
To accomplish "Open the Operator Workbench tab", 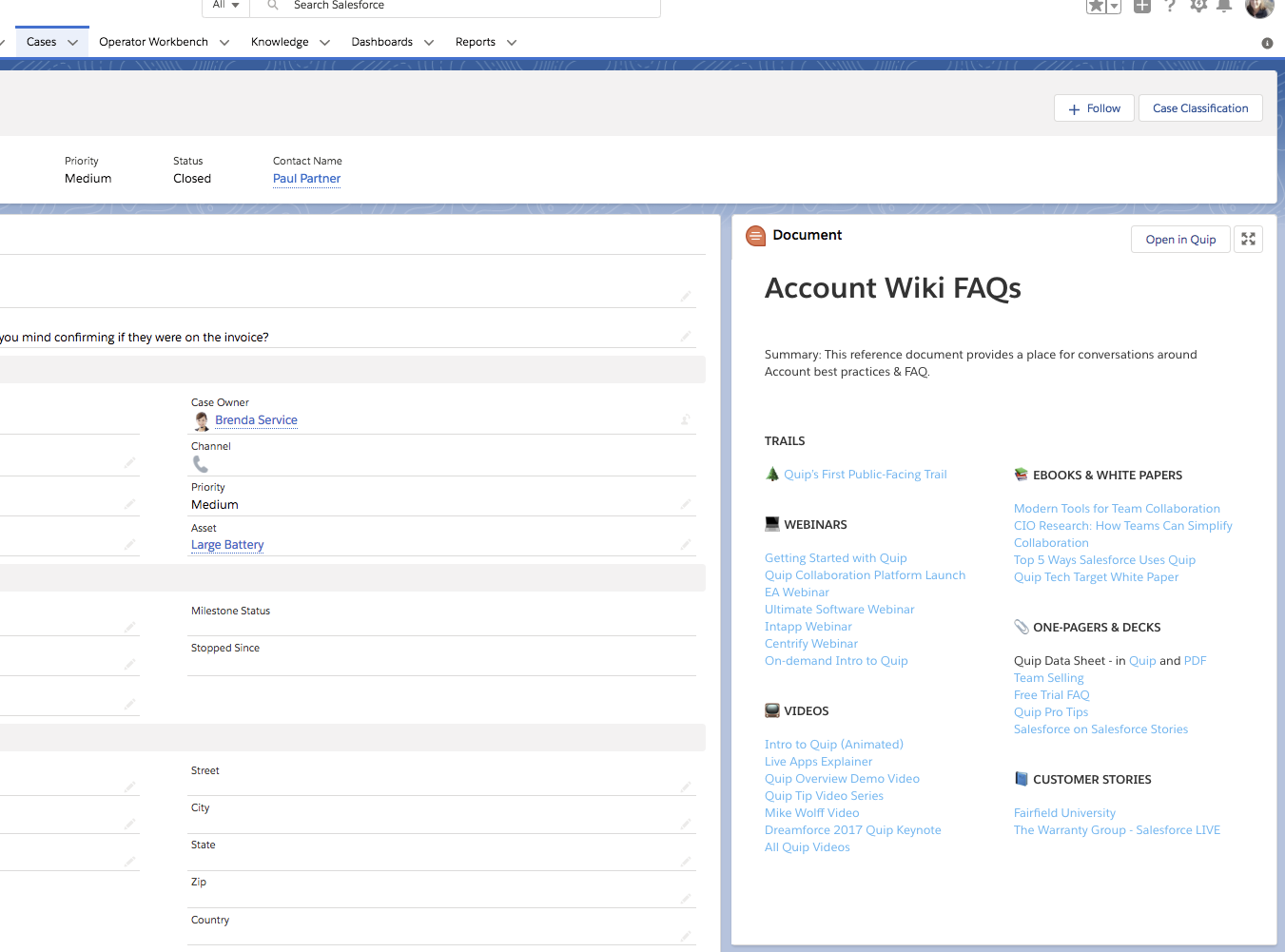I will coord(153,42).
